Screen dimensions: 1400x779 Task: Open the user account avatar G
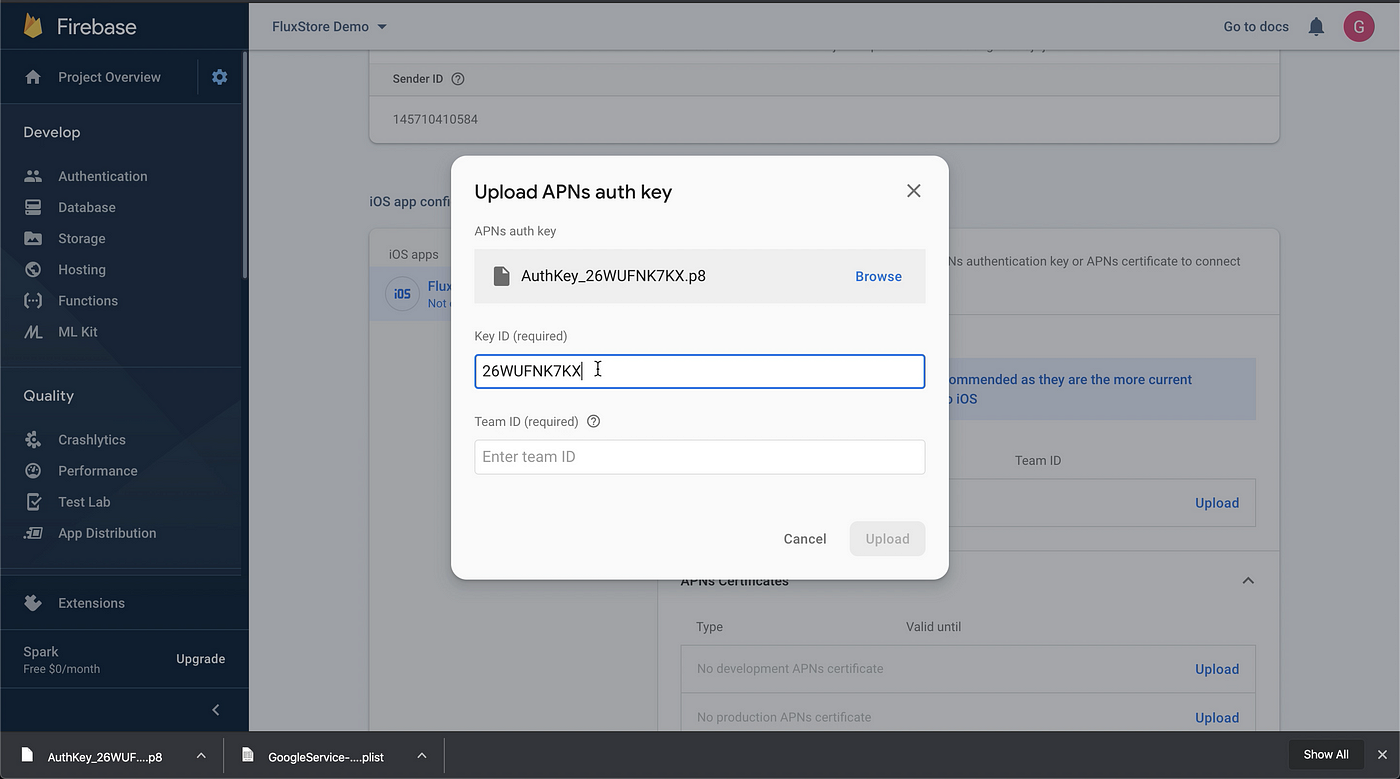tap(1358, 27)
